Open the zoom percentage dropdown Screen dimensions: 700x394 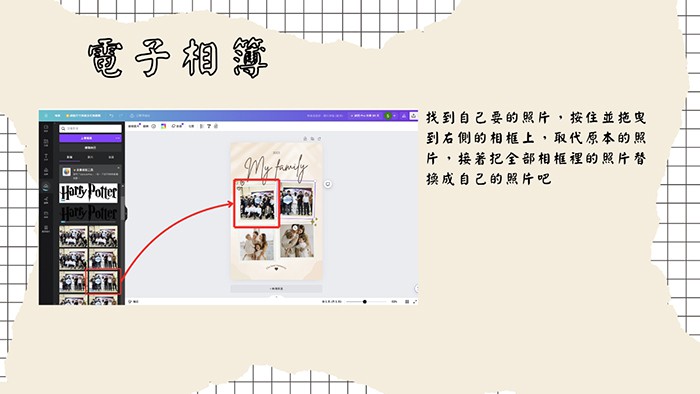pyautogui.click(x=394, y=302)
